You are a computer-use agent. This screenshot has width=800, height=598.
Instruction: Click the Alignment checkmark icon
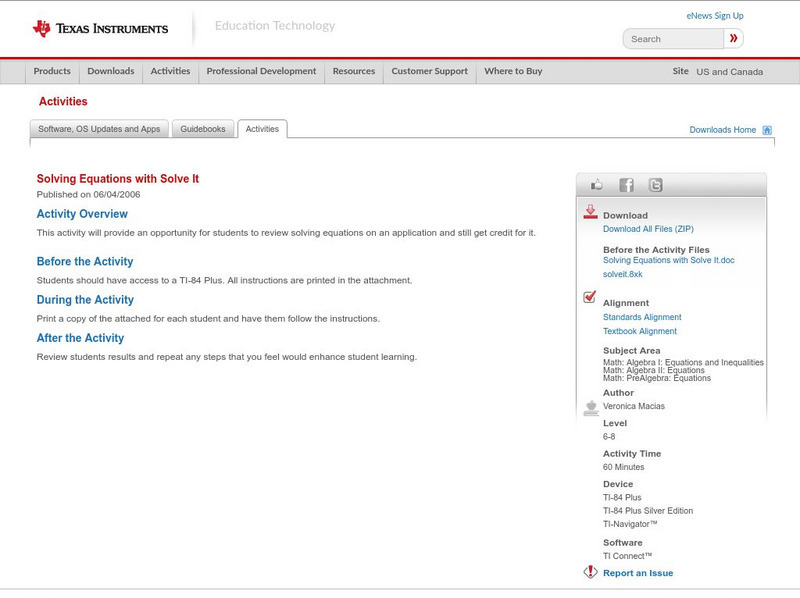(589, 296)
